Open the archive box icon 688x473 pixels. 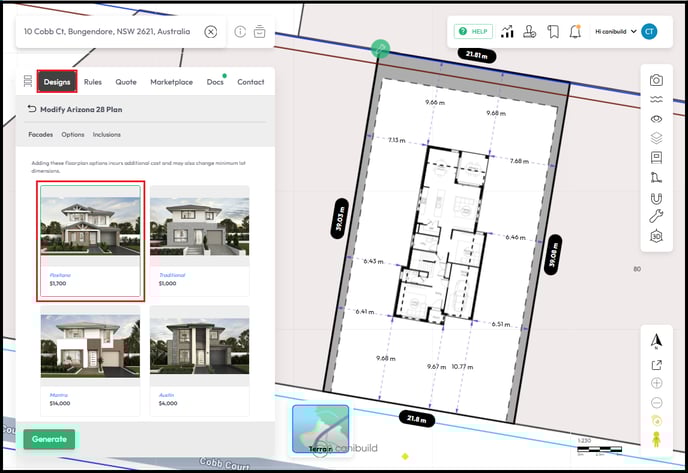click(259, 32)
